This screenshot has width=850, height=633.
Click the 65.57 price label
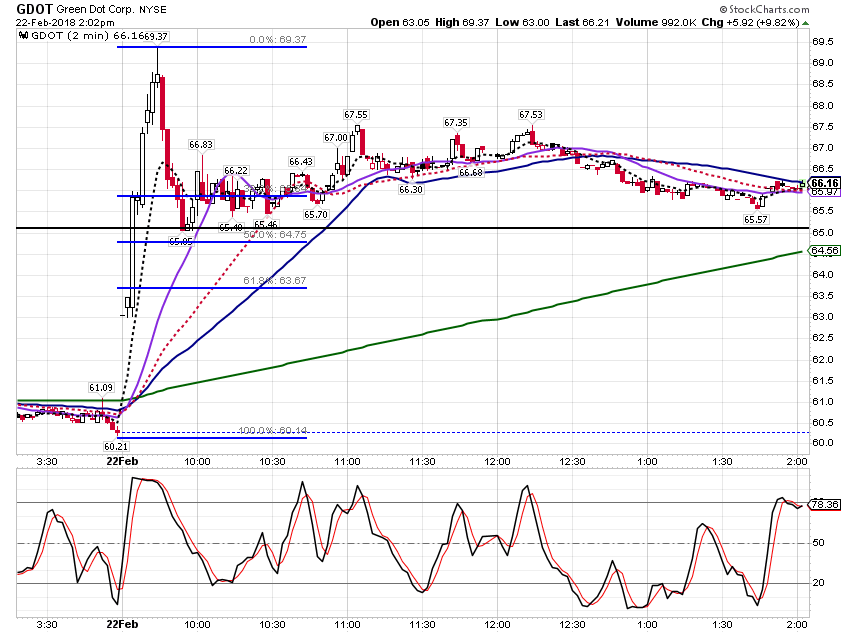click(756, 219)
